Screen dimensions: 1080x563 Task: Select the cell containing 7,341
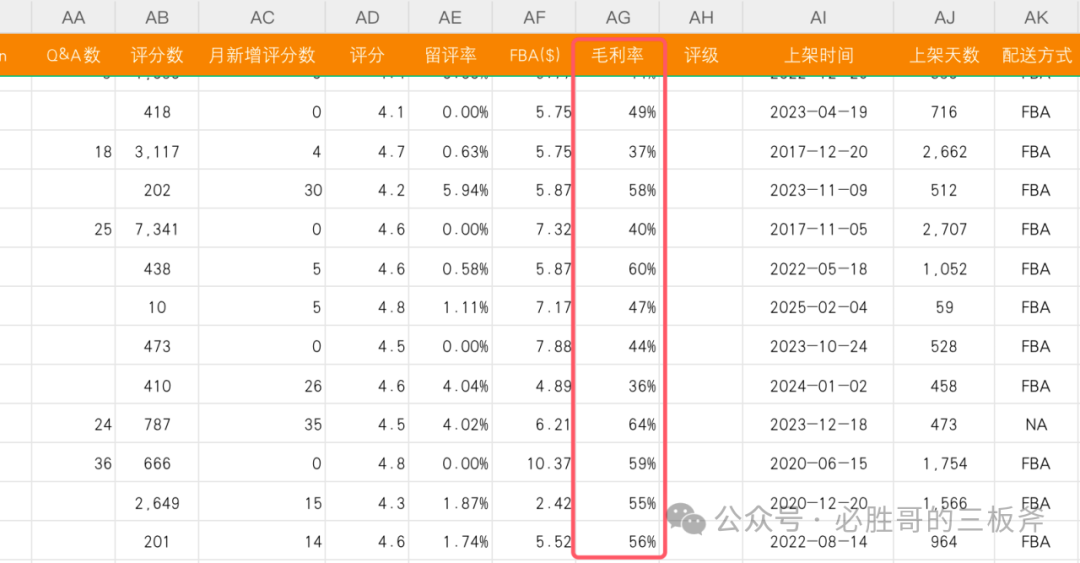click(157, 229)
